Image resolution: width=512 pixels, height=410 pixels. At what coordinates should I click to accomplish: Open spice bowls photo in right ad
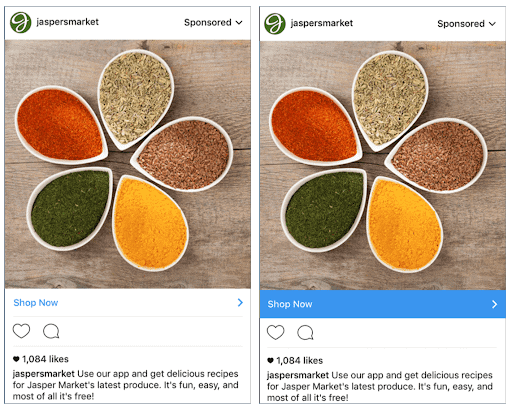point(383,165)
